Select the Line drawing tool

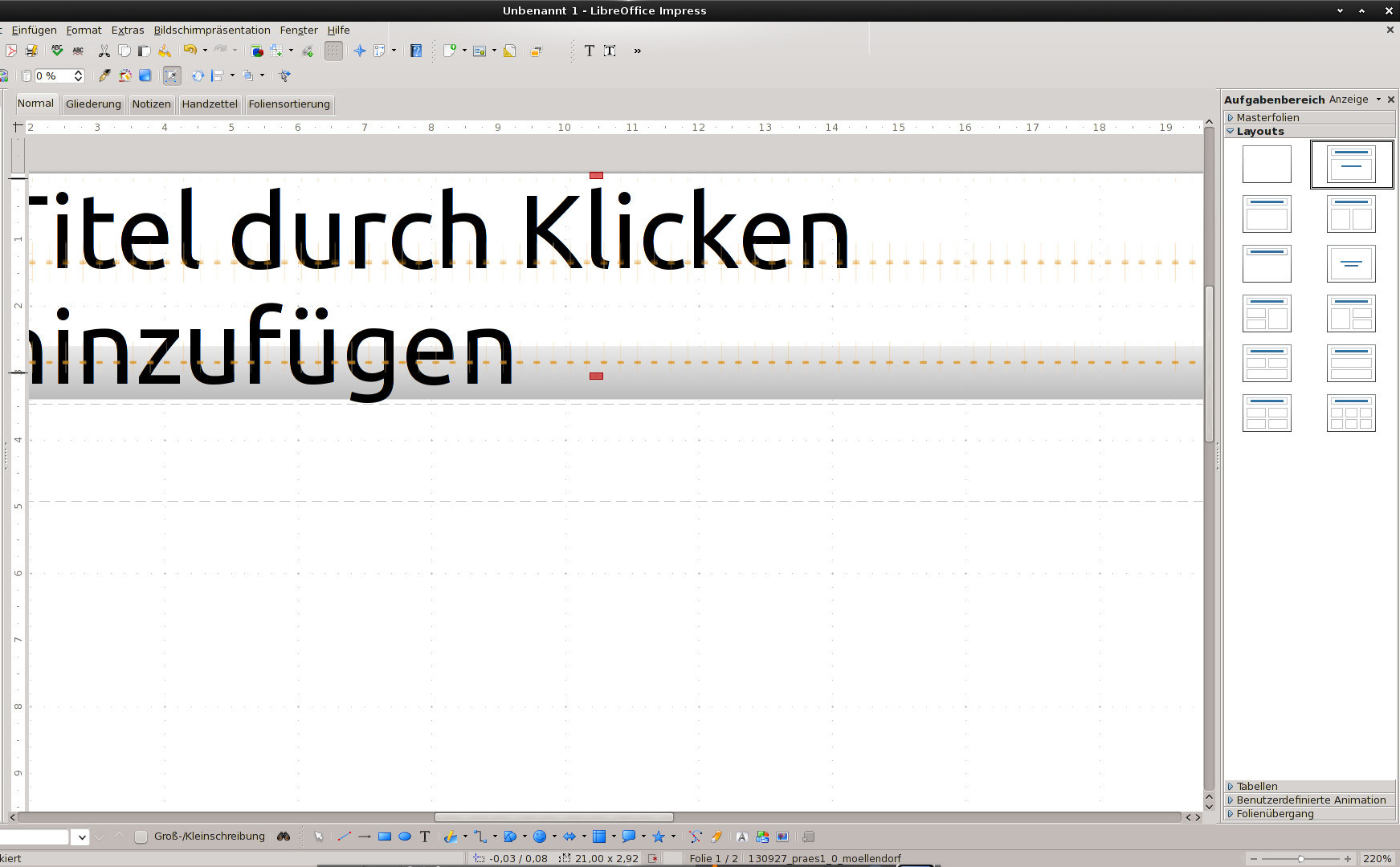[x=345, y=836]
